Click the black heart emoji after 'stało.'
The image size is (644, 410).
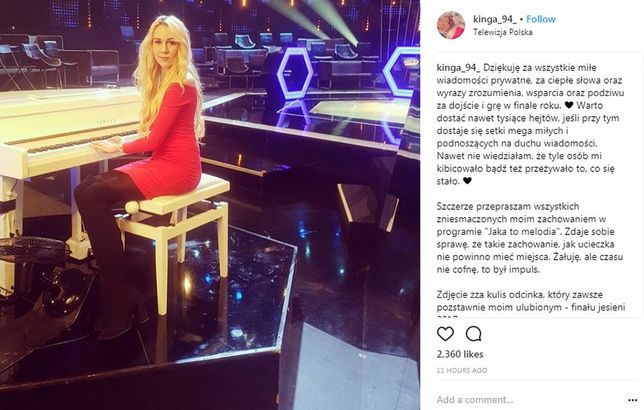[467, 180]
